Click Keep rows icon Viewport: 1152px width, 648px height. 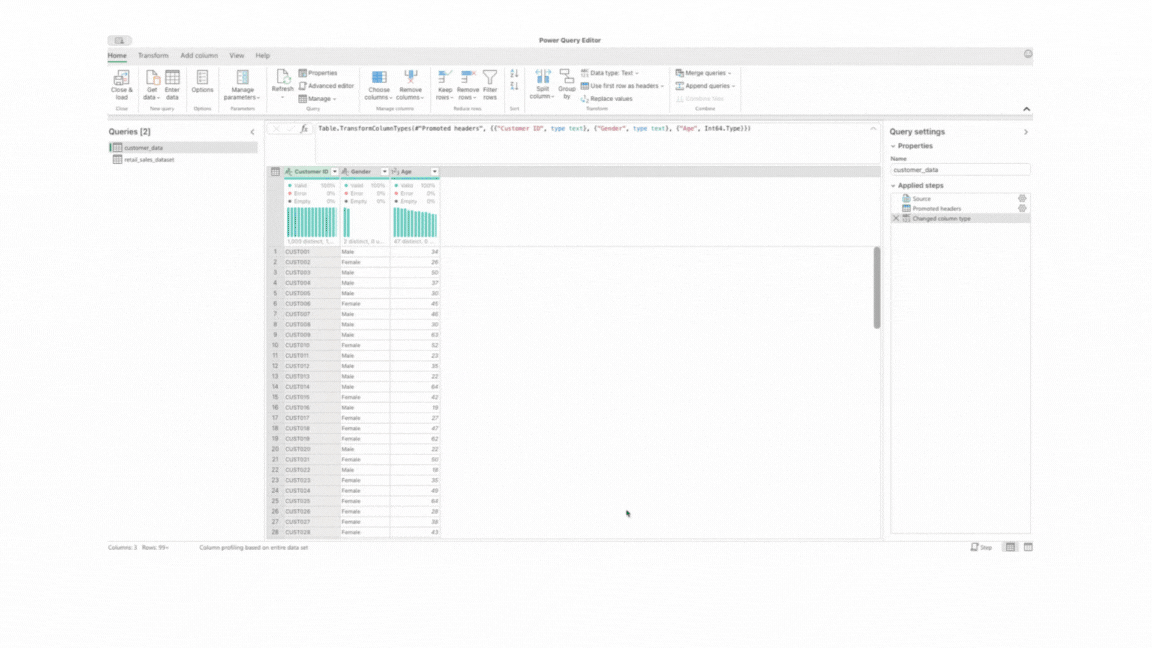444,76
